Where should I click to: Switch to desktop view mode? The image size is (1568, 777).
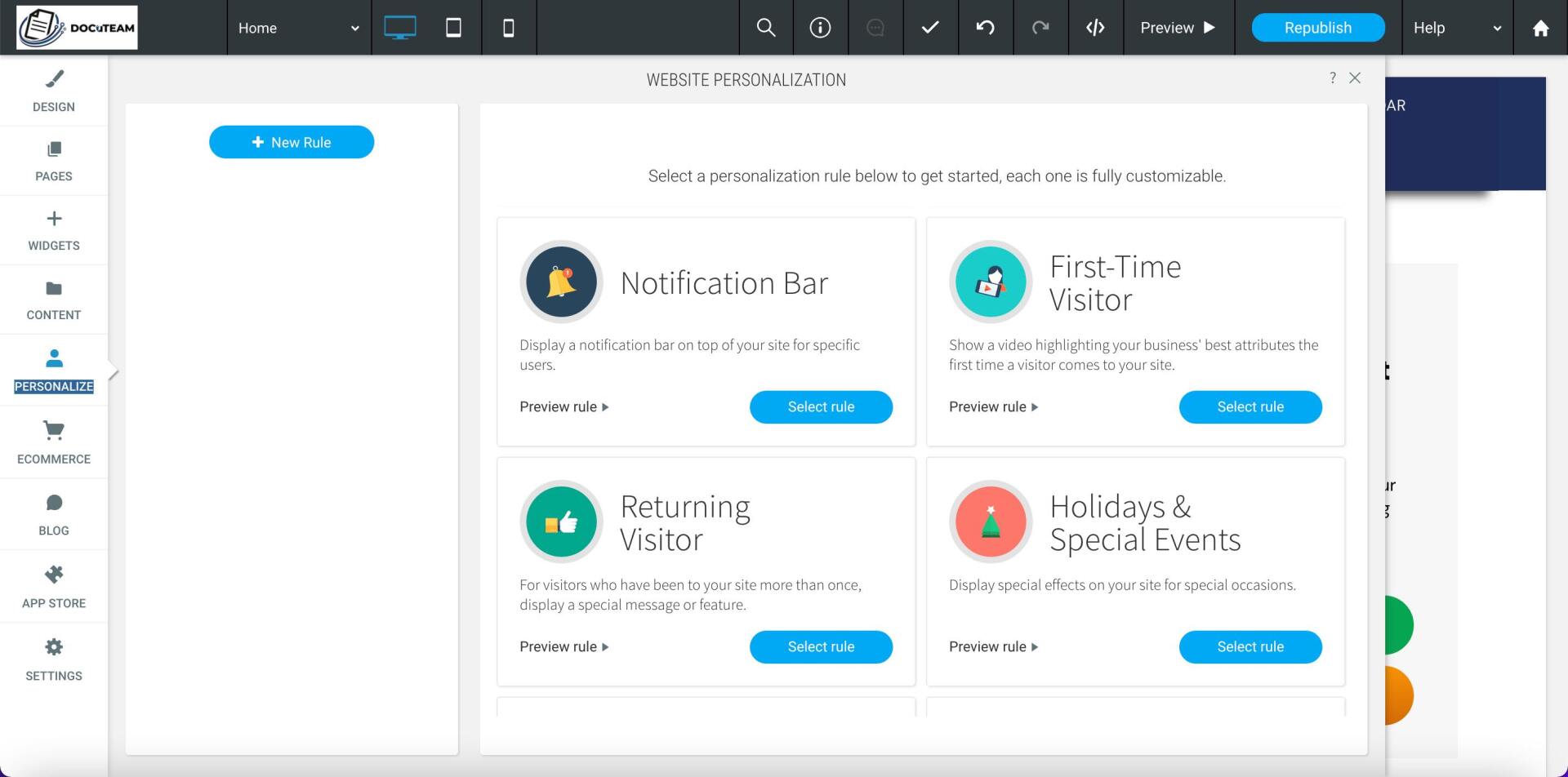pos(399,27)
